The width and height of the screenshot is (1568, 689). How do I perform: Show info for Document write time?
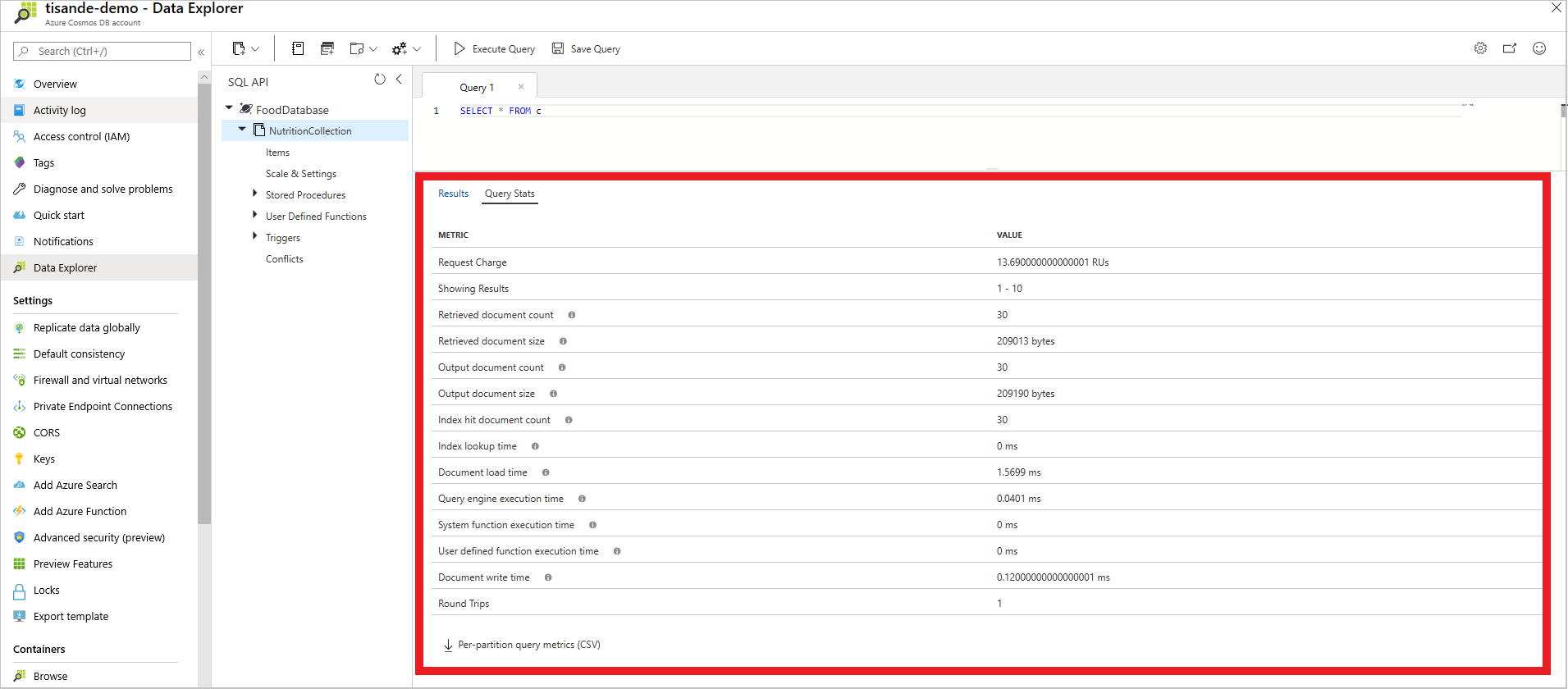point(548,577)
